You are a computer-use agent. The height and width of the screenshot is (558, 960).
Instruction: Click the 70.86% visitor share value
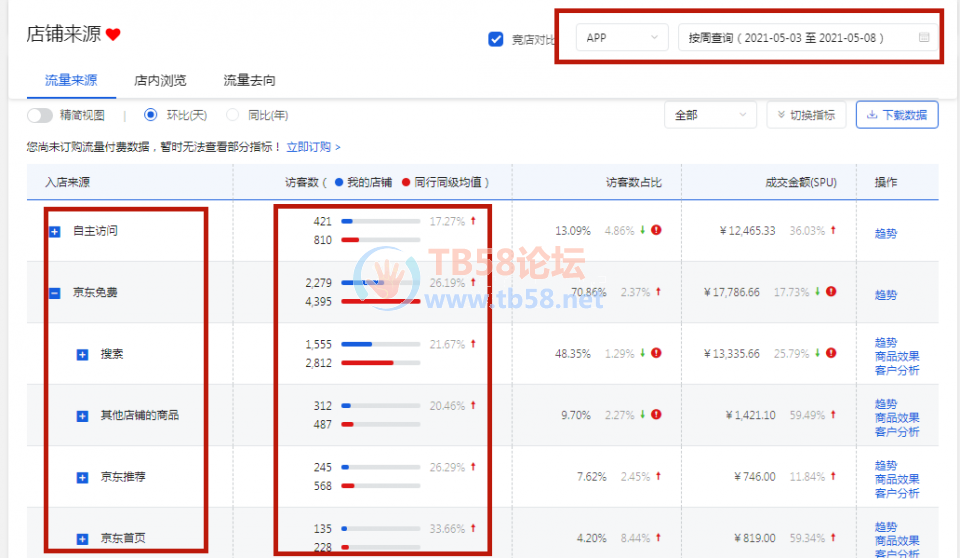tap(588, 292)
